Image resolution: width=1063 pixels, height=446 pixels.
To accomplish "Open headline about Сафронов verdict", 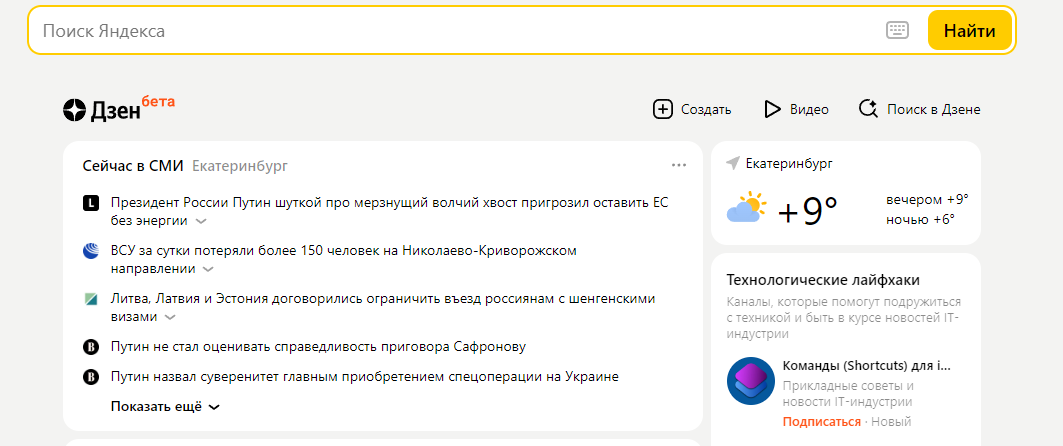I will point(318,347).
